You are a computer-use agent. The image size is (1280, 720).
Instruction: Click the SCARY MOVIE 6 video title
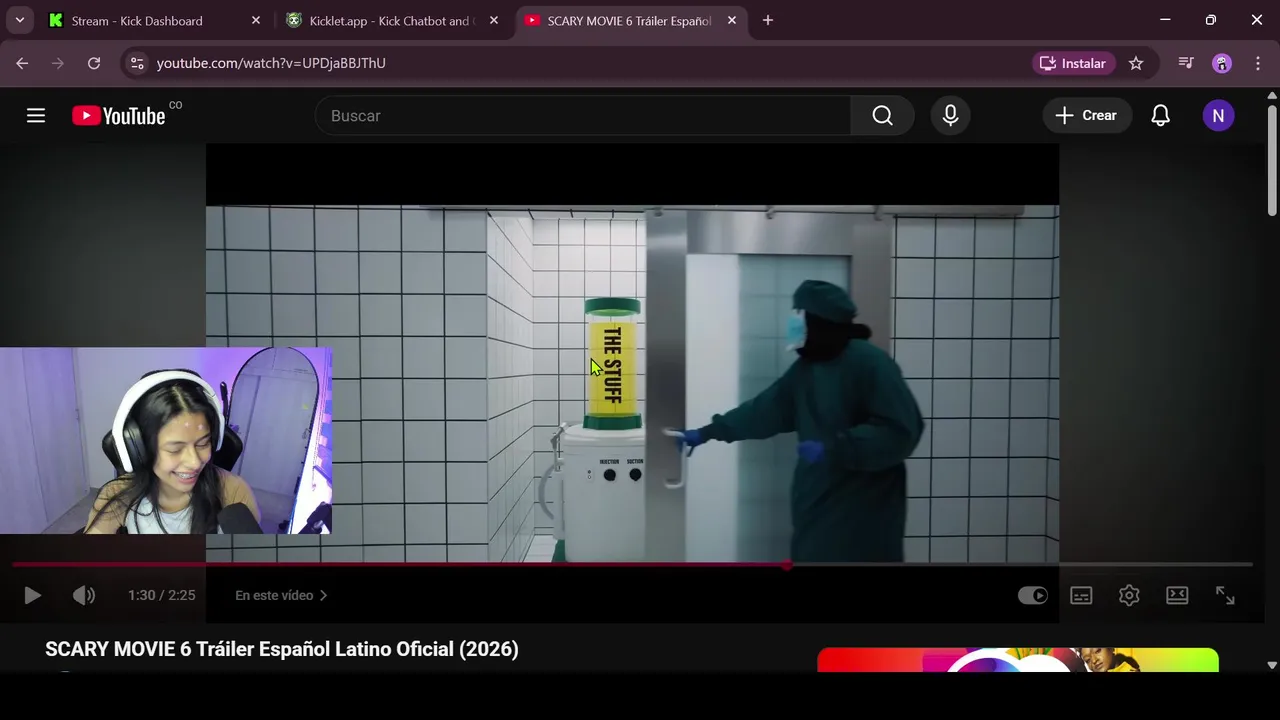(282, 649)
